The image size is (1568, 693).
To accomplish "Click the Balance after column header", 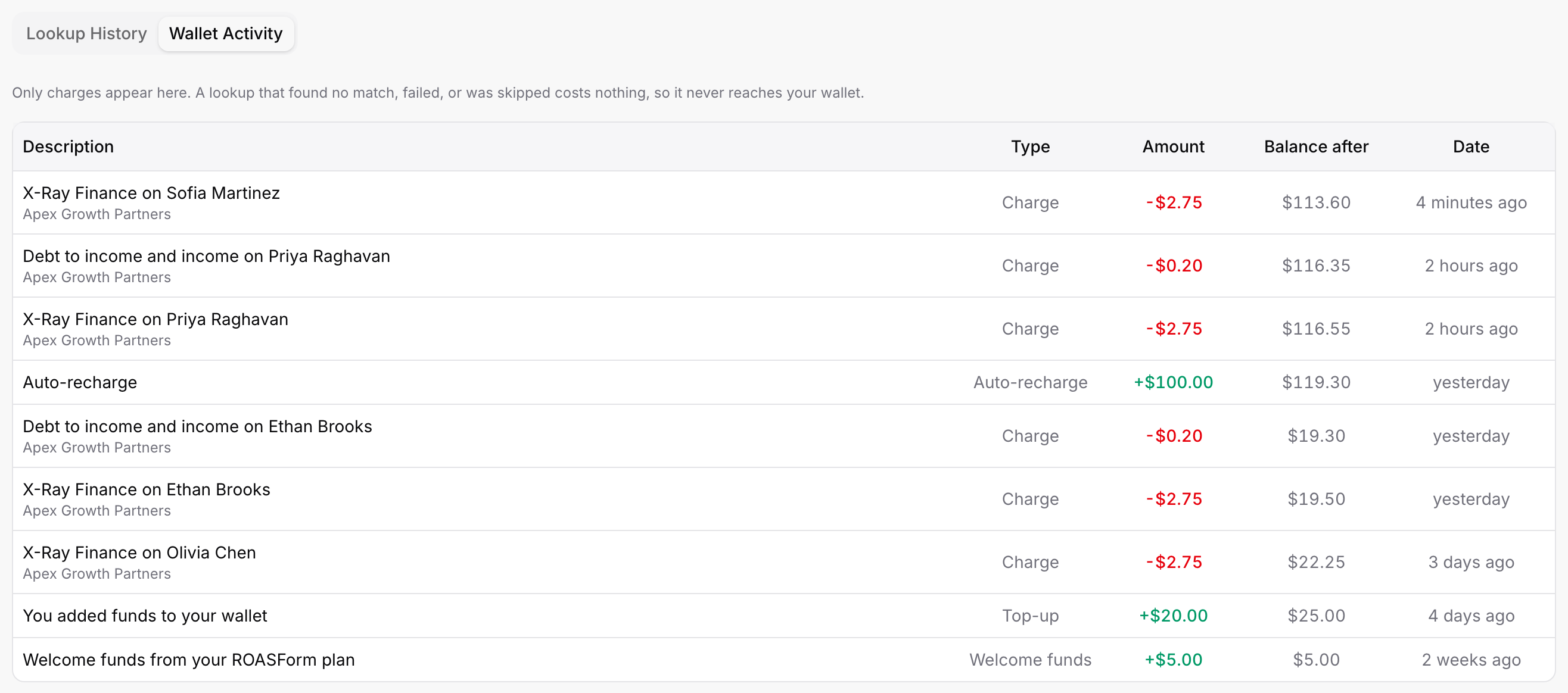I will click(1316, 146).
